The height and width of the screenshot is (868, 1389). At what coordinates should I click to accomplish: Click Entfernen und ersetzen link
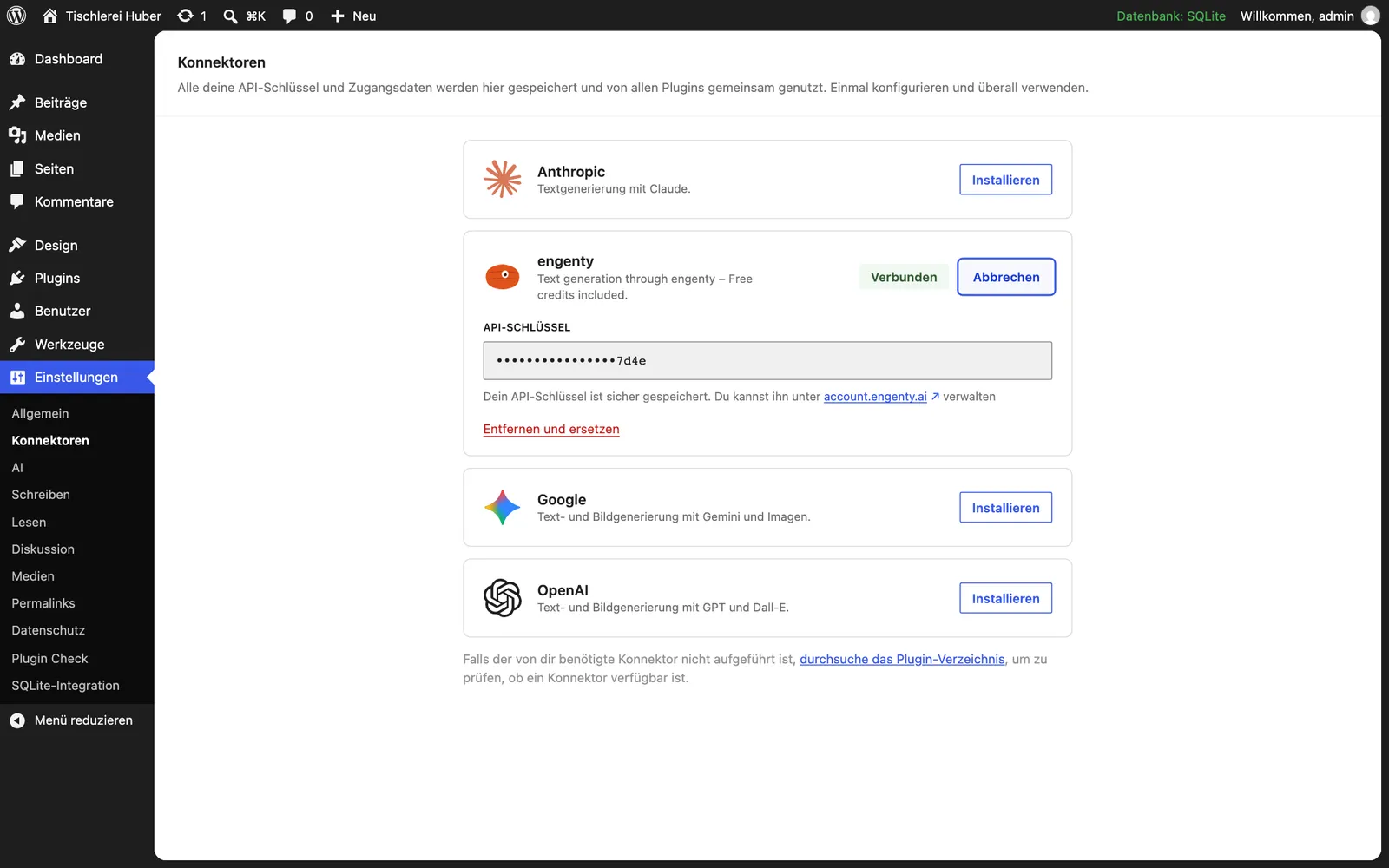click(551, 429)
